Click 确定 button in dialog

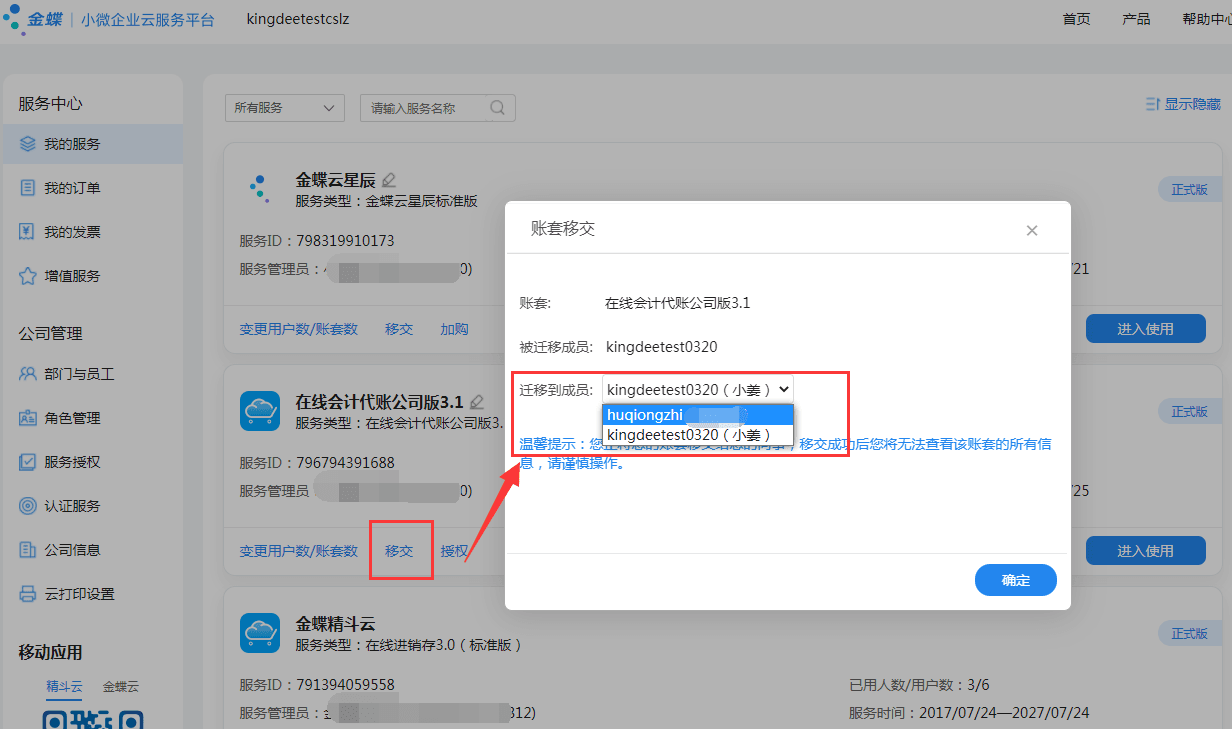1015,580
